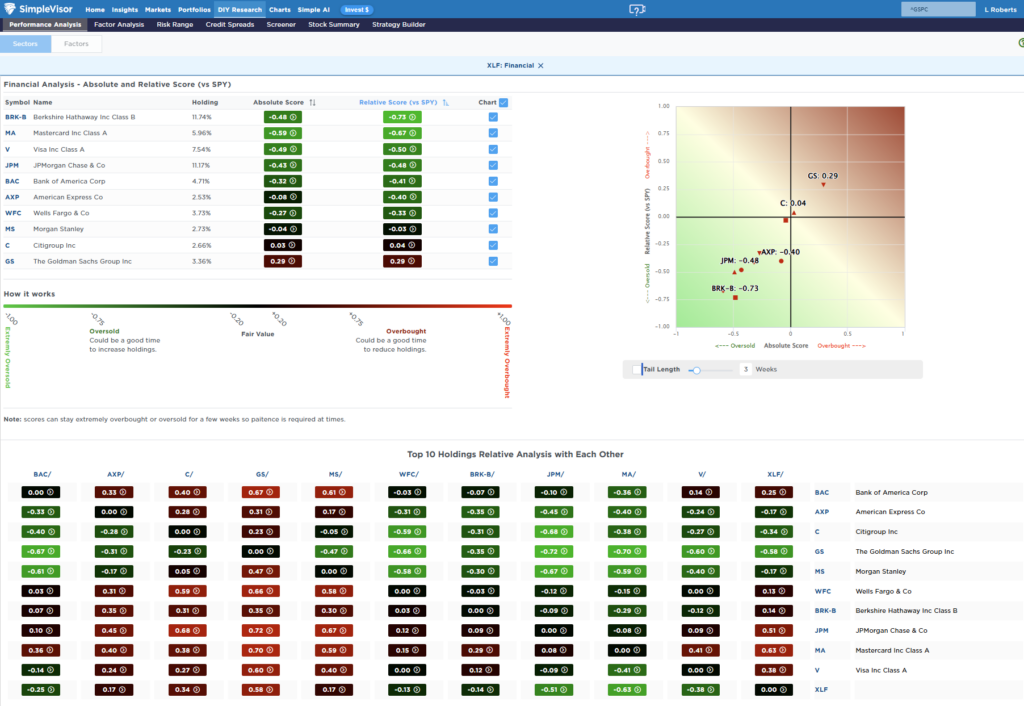Toggle the Chart select-all checkbox in the header
1024x706 pixels.
503,103
